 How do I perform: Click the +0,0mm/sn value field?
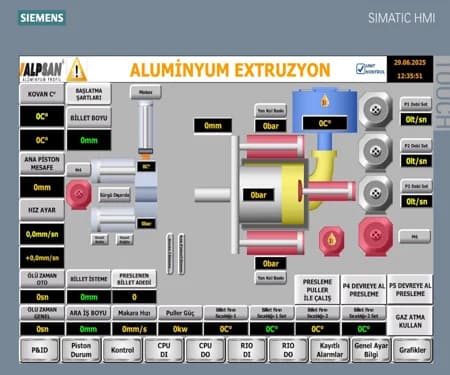pos(42,258)
